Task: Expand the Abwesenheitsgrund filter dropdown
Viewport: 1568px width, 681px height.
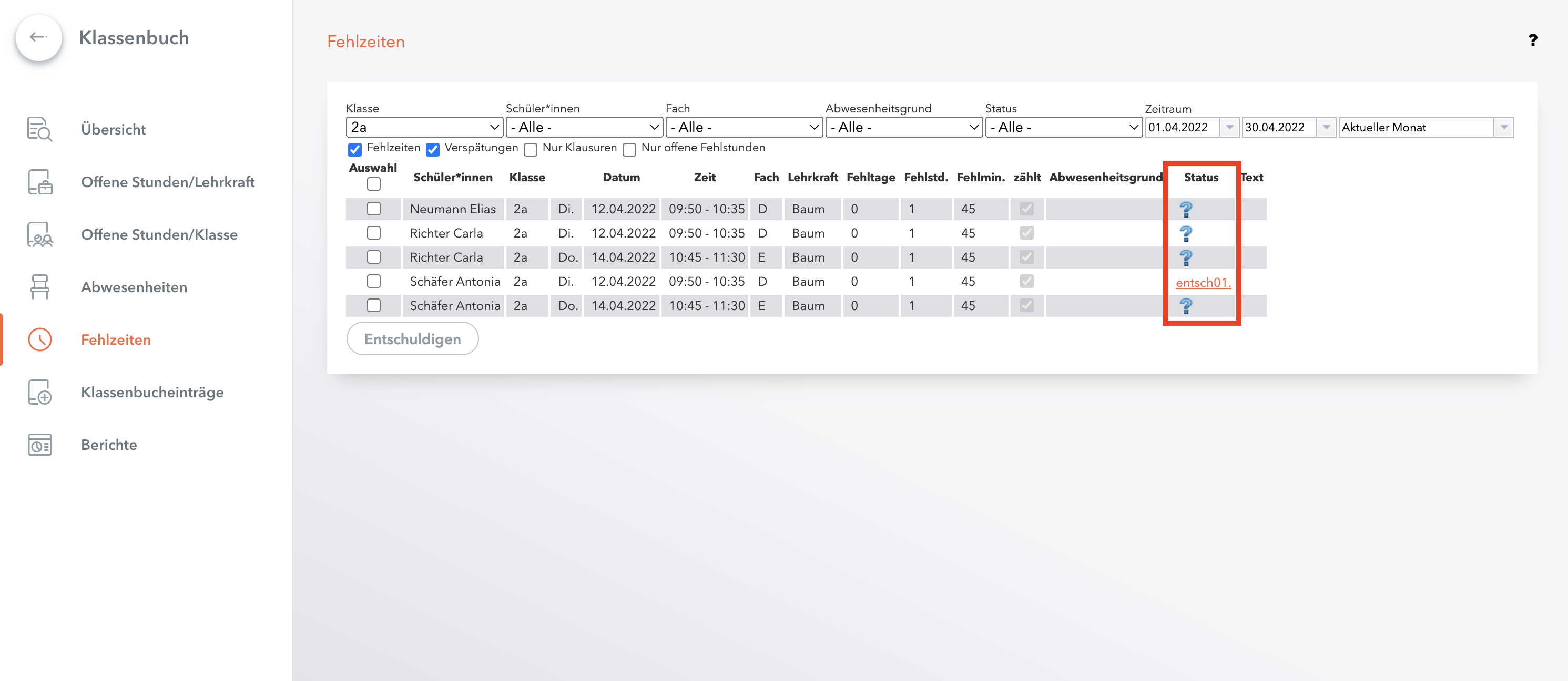Action: [903, 127]
